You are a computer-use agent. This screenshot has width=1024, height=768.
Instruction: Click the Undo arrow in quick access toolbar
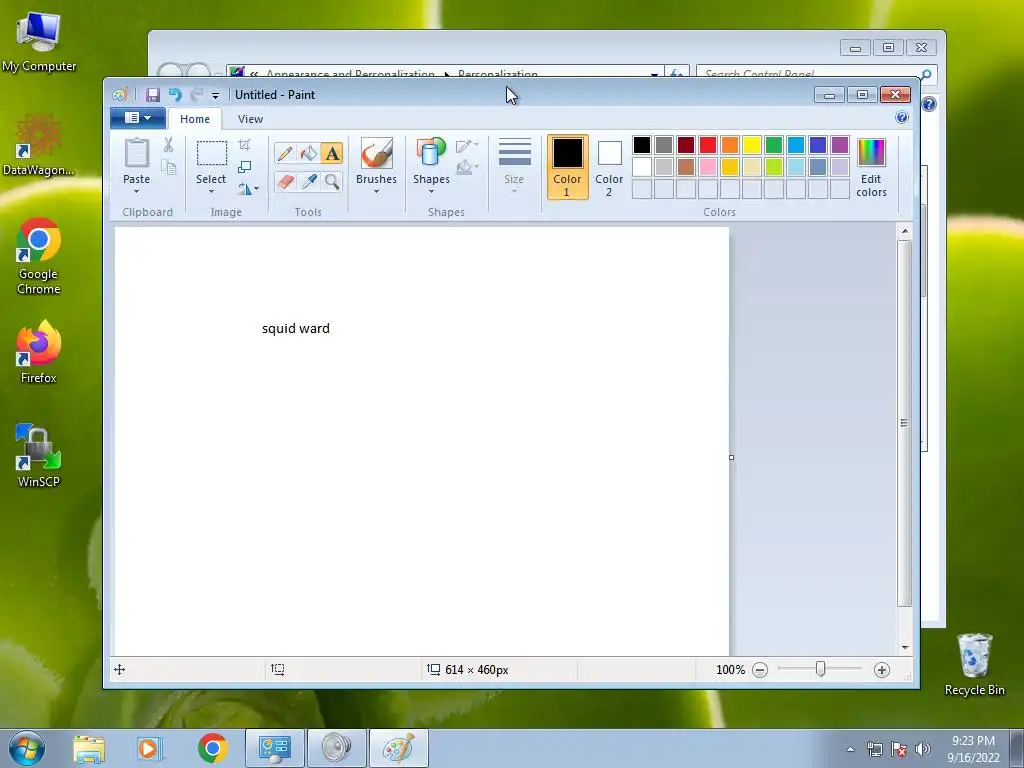pos(175,95)
